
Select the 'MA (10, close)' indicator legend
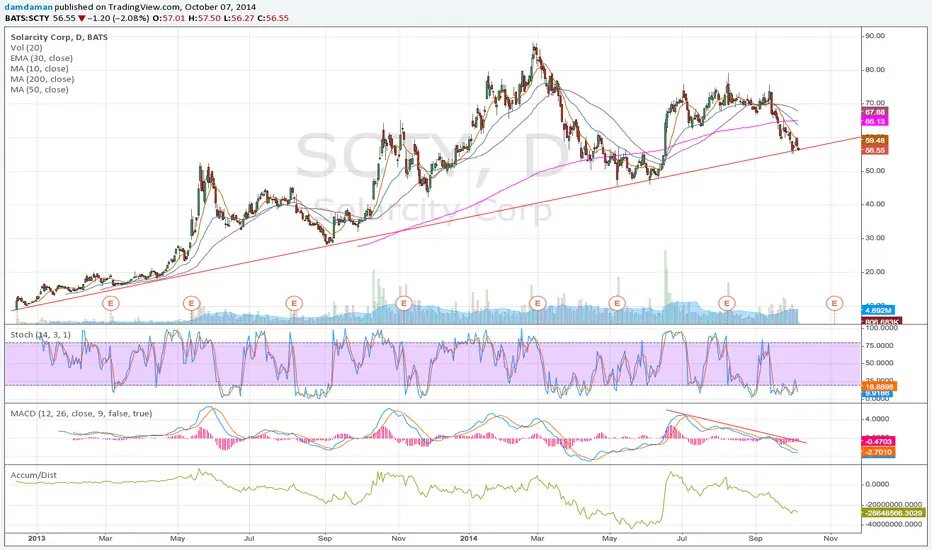click(39, 68)
